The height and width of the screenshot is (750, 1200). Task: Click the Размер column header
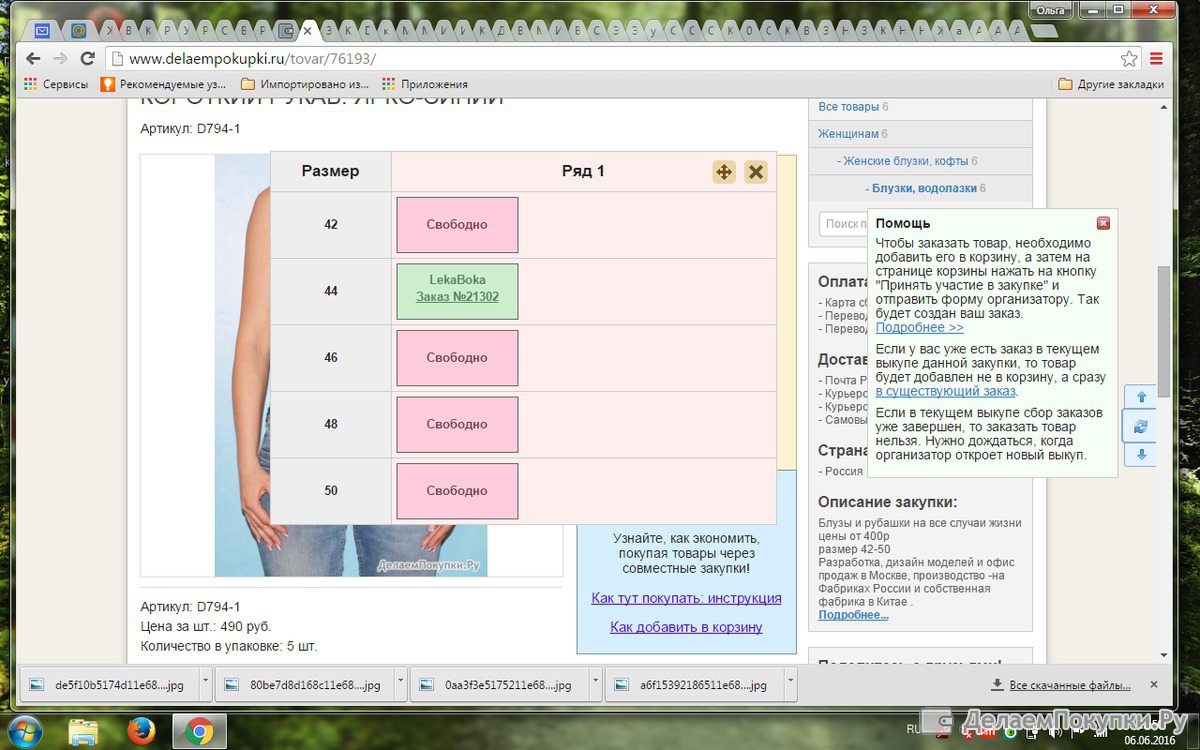330,171
